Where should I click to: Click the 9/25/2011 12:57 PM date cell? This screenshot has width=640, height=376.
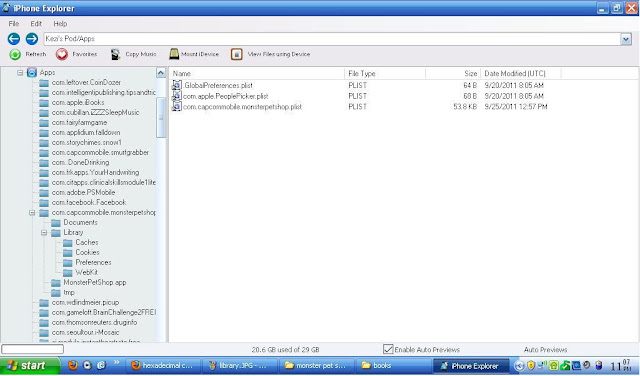click(x=516, y=107)
